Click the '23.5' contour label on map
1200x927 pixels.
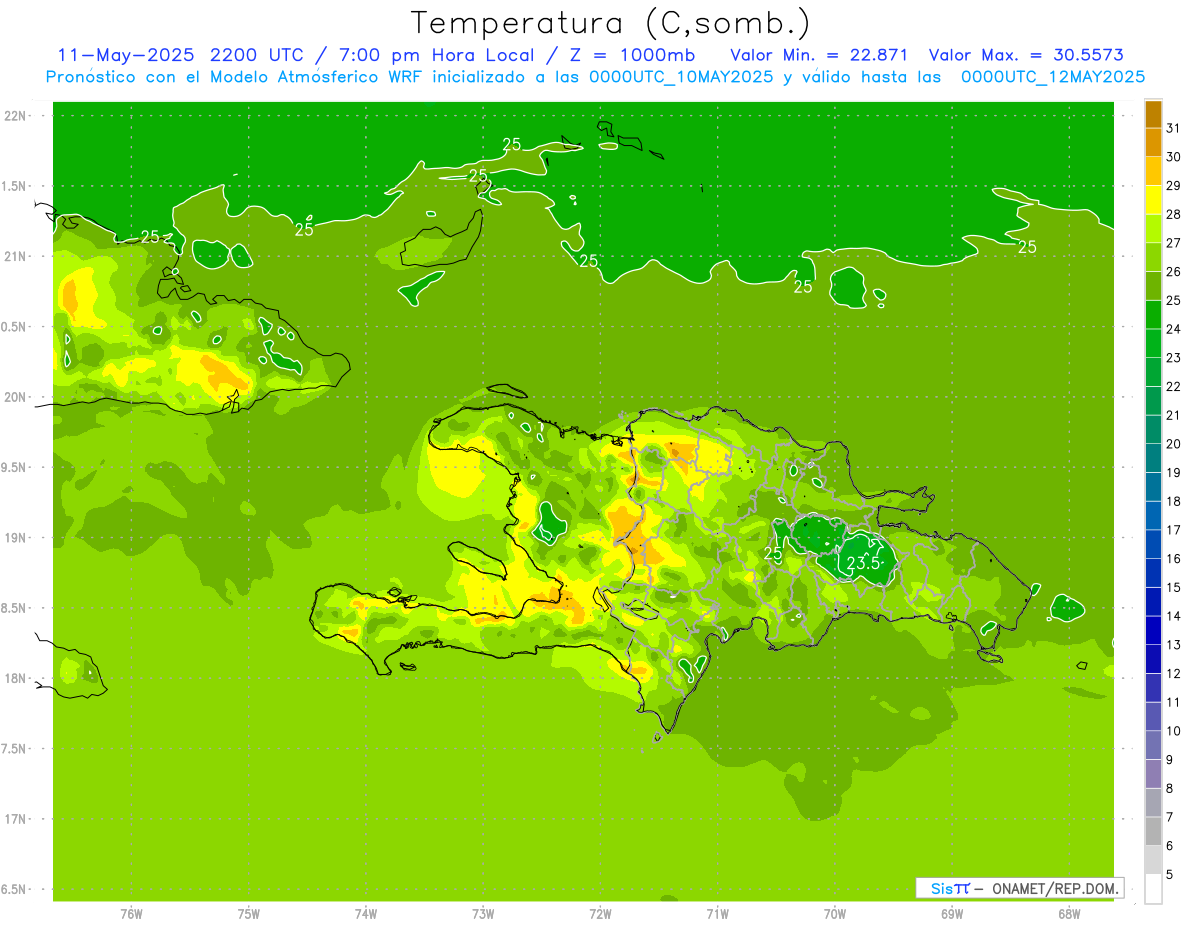[x=863, y=563]
